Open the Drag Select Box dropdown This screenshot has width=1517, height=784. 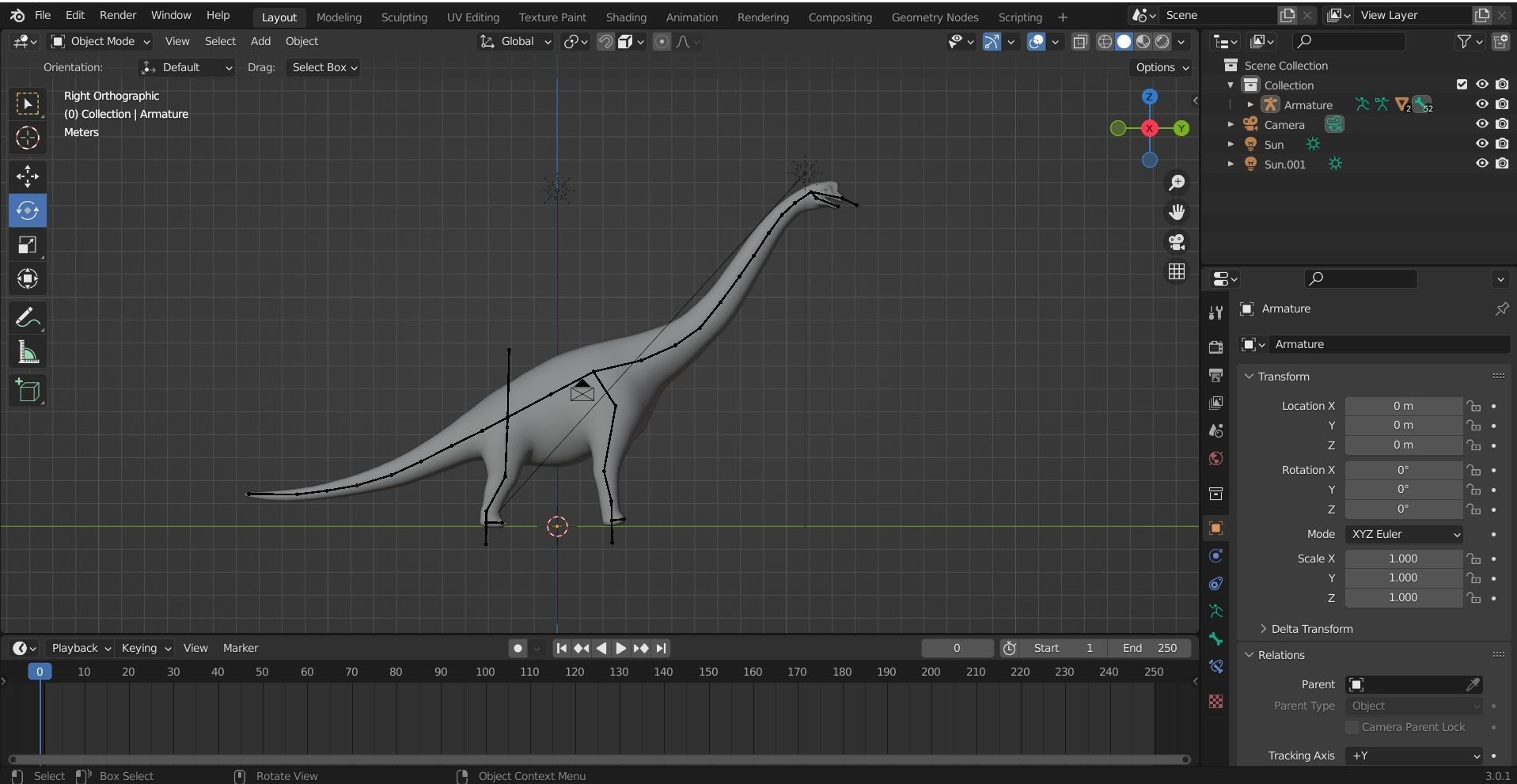pyautogui.click(x=324, y=67)
